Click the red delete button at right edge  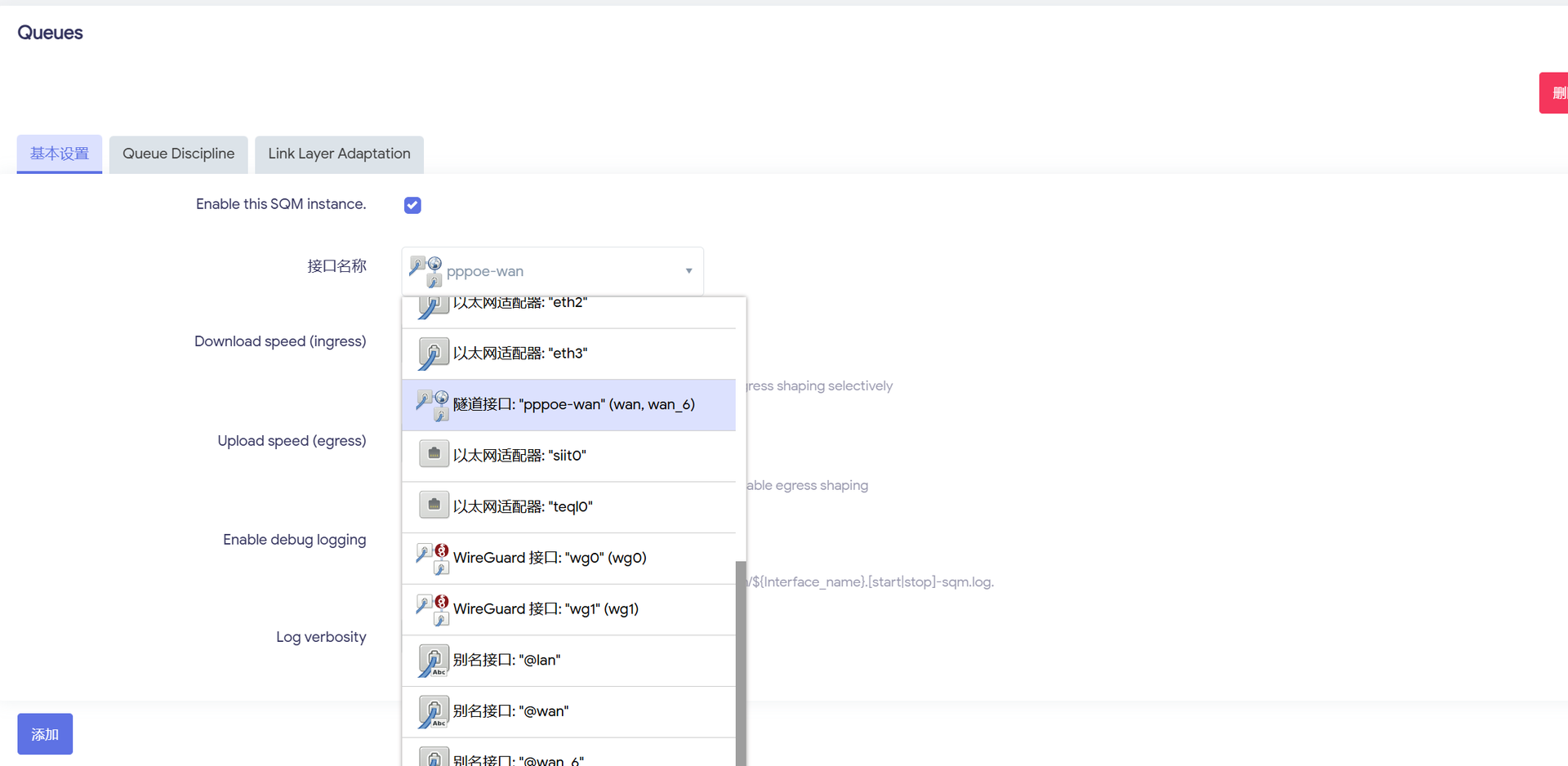(1554, 93)
